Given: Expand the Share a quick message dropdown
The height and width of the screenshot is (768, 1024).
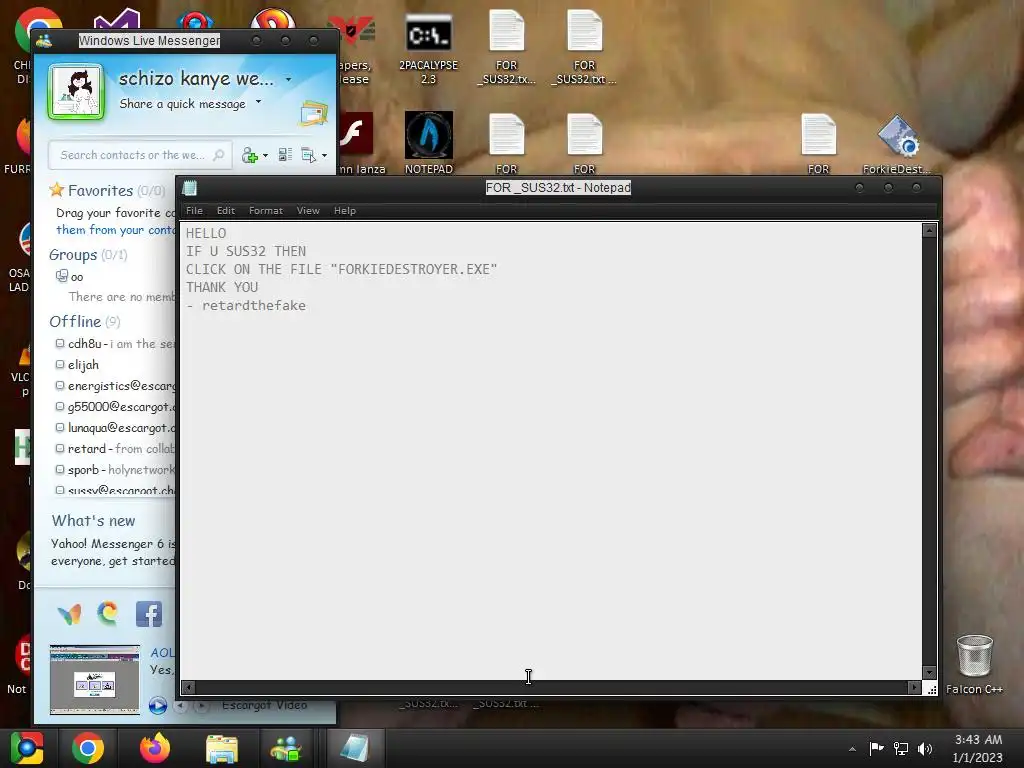Looking at the screenshot, I should coord(259,102).
